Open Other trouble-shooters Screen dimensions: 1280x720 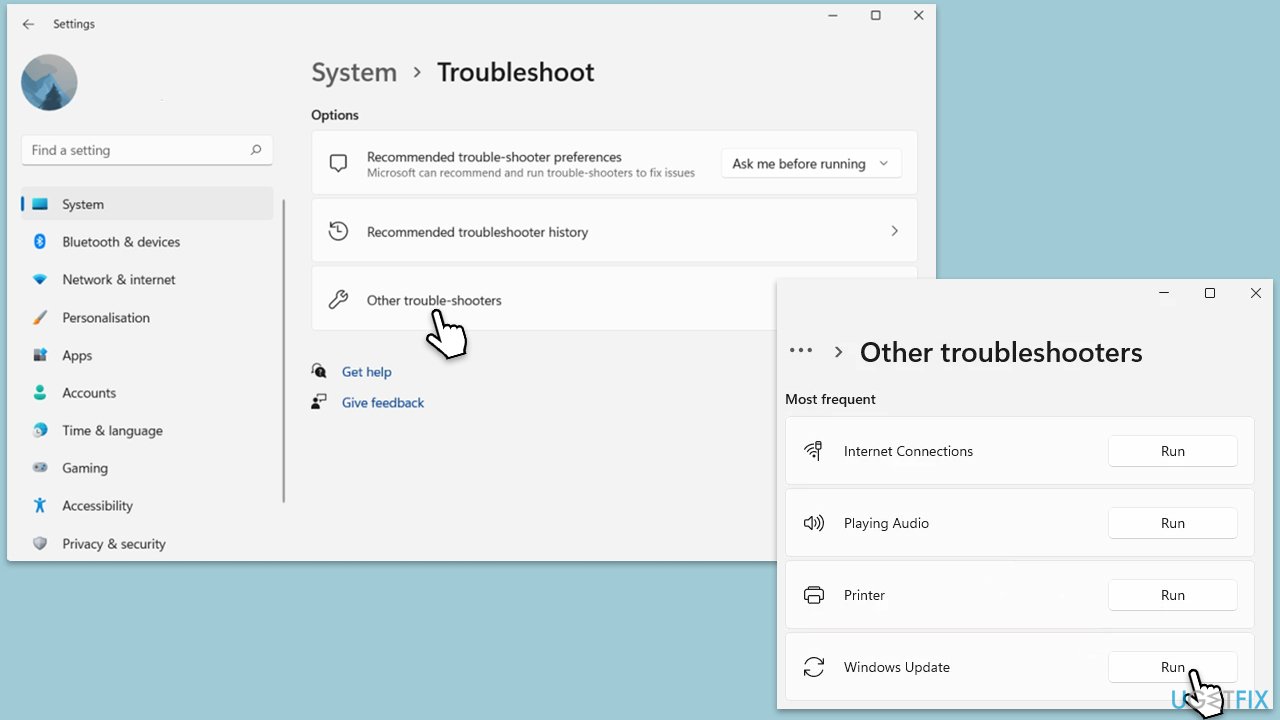pos(544,299)
